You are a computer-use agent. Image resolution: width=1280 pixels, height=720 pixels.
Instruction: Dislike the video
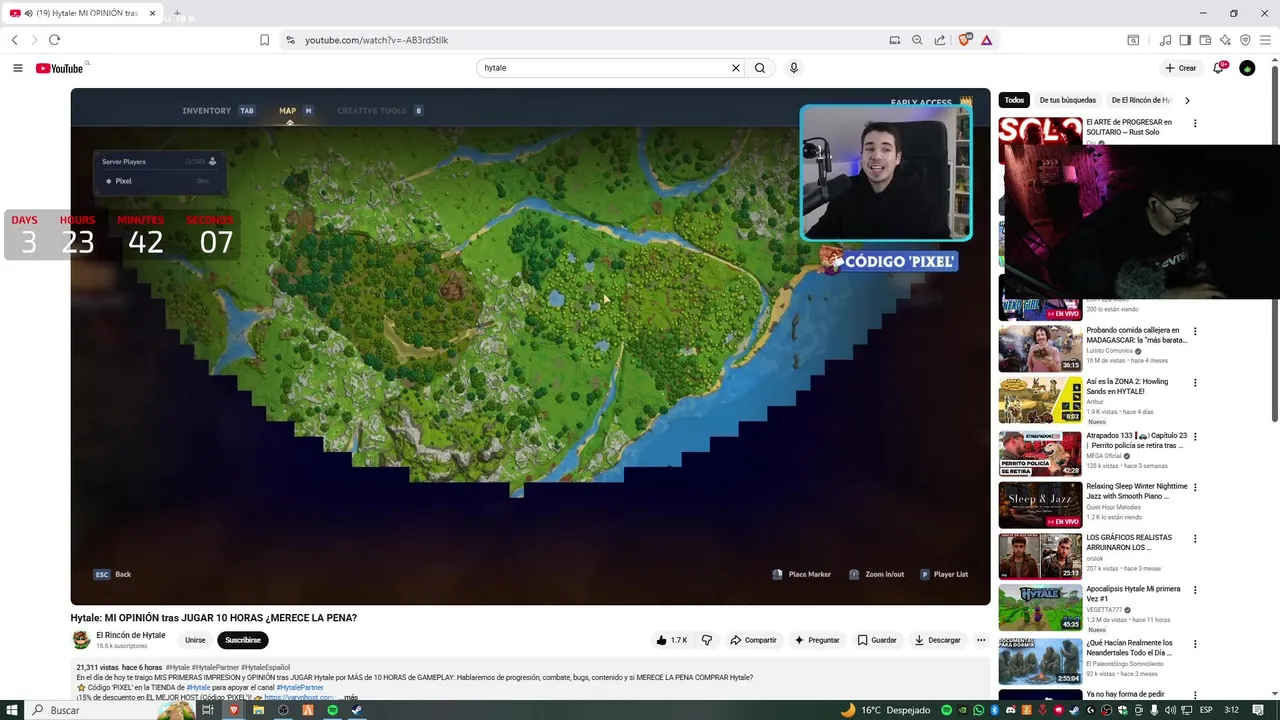click(x=706, y=640)
